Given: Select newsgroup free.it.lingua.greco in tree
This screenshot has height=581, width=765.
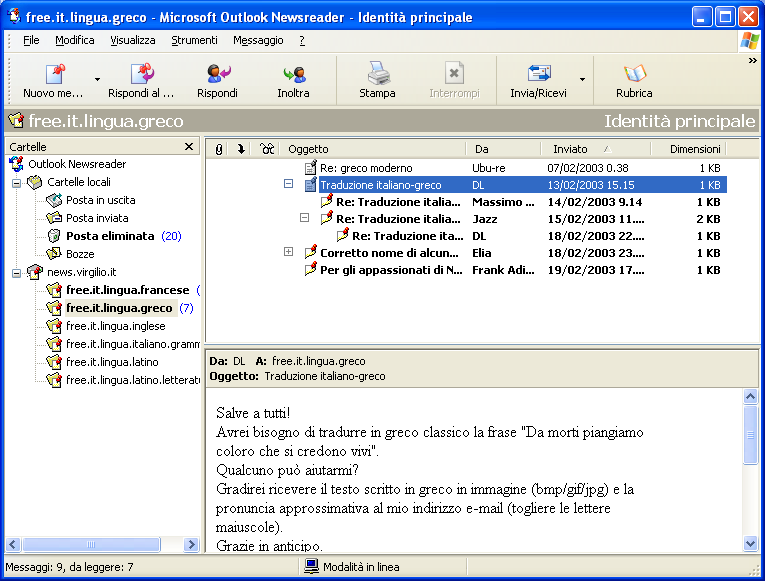Looking at the screenshot, I should click(x=119, y=308).
